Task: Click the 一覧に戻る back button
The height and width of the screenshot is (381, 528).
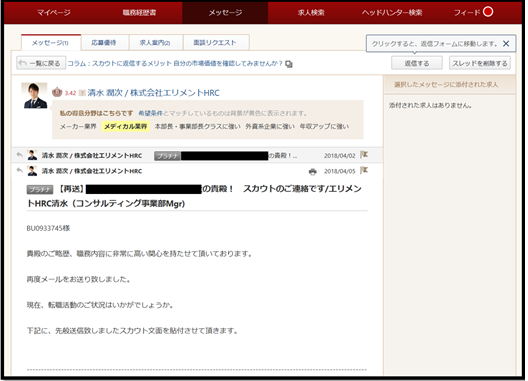Action: click(41, 63)
